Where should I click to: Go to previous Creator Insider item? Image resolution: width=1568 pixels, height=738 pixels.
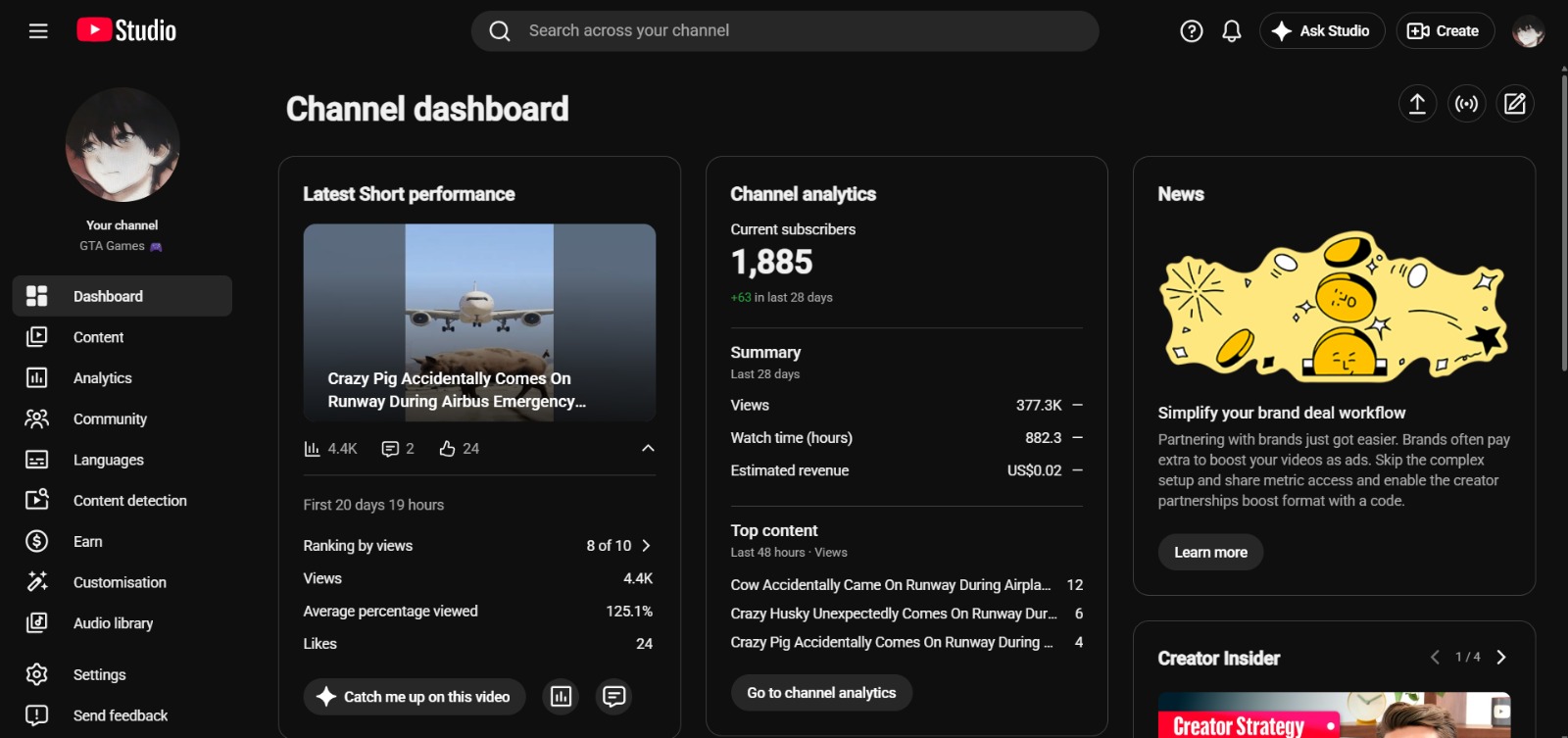[1435, 658]
